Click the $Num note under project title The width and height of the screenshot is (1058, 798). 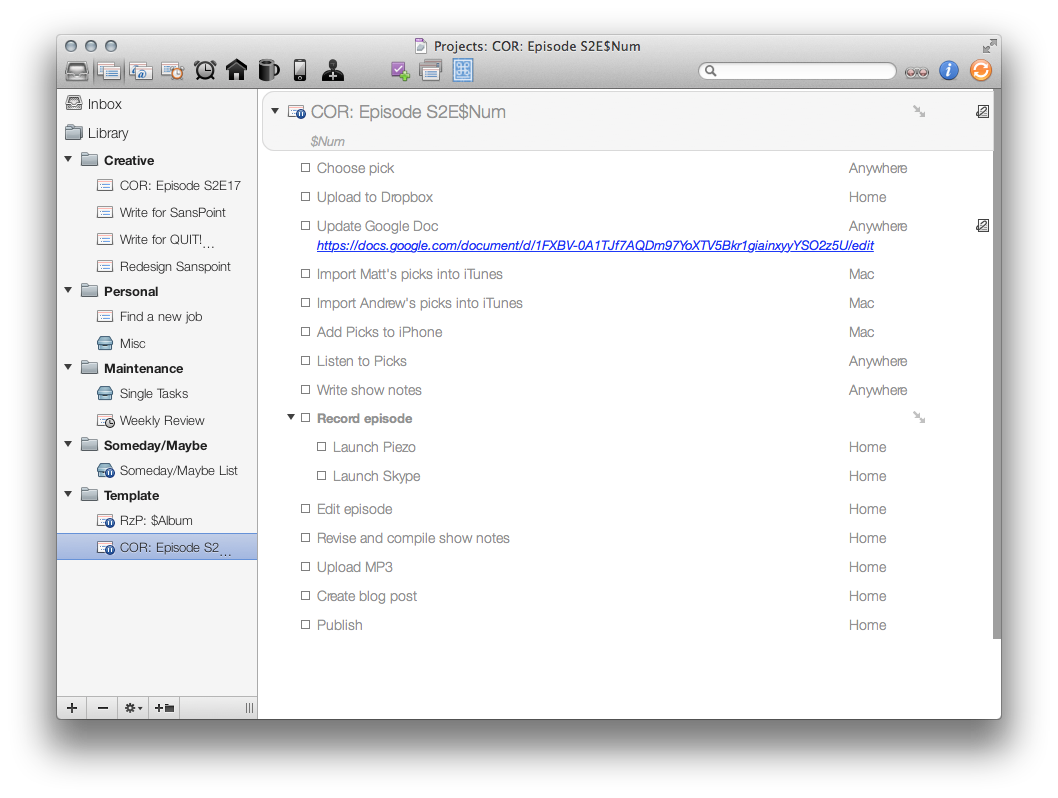(x=327, y=141)
